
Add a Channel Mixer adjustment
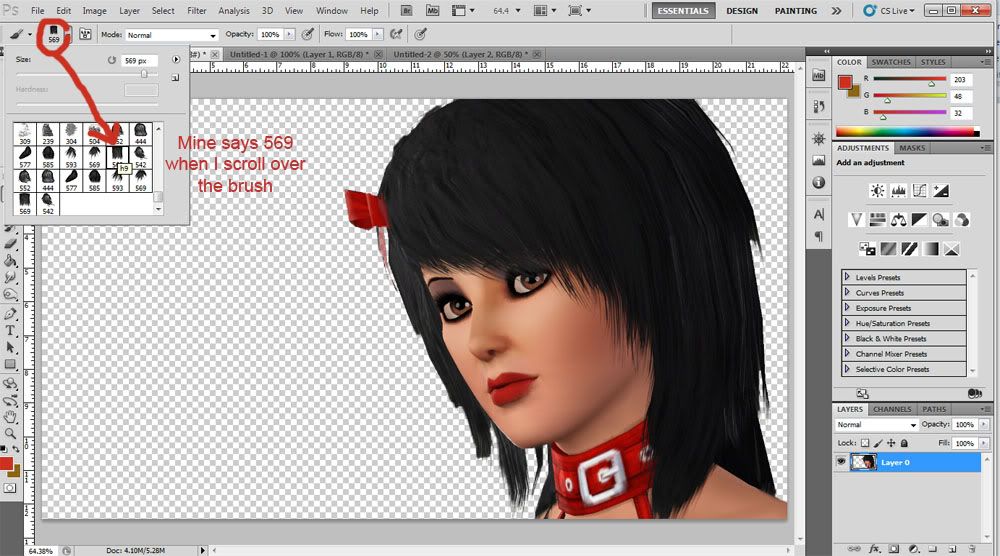[961, 220]
